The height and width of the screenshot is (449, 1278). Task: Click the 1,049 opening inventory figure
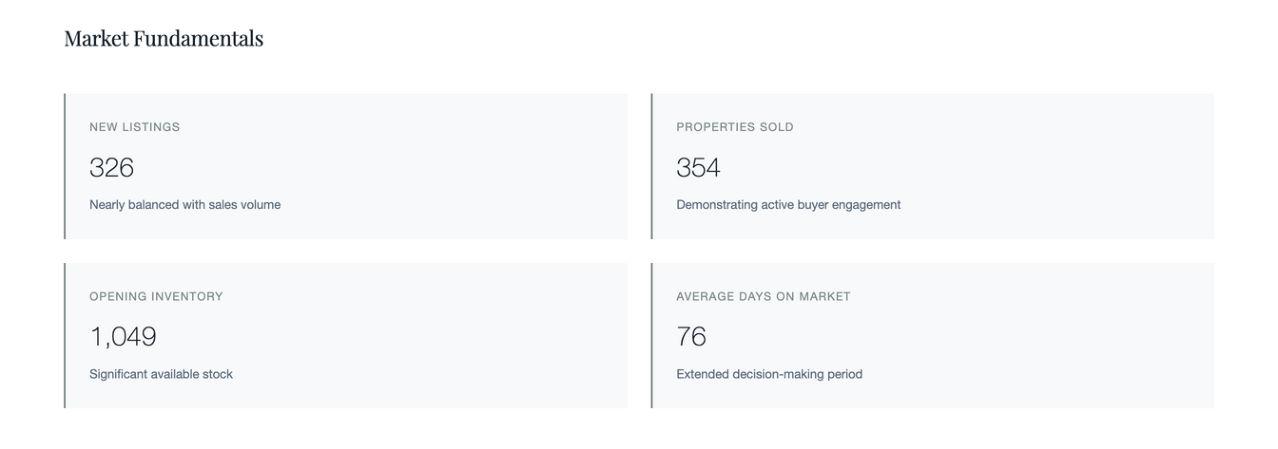[123, 337]
